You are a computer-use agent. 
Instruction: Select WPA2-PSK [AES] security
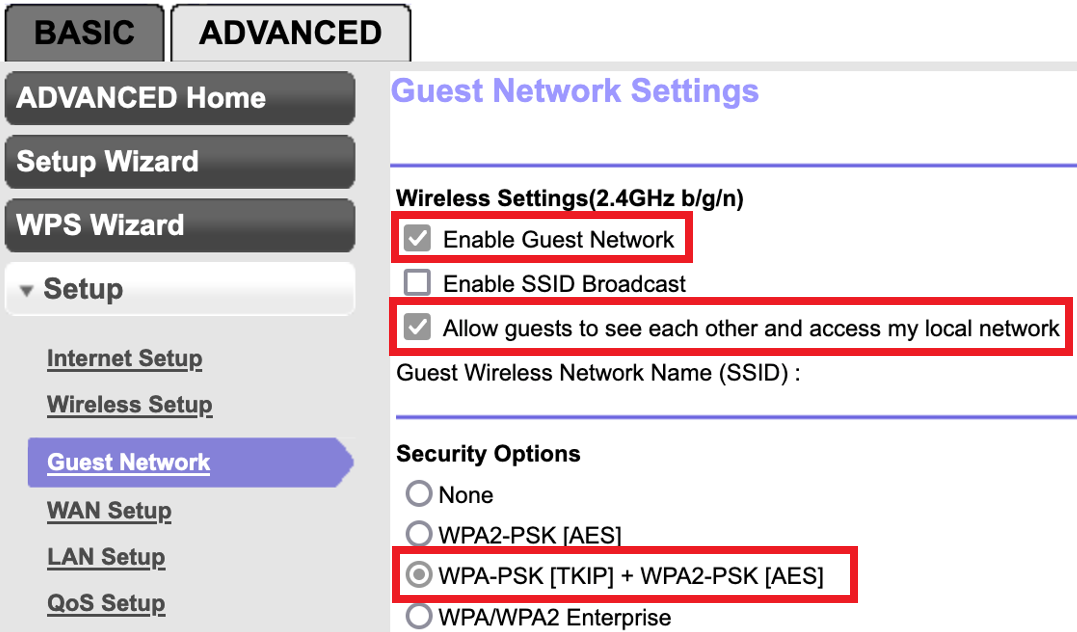[419, 535]
